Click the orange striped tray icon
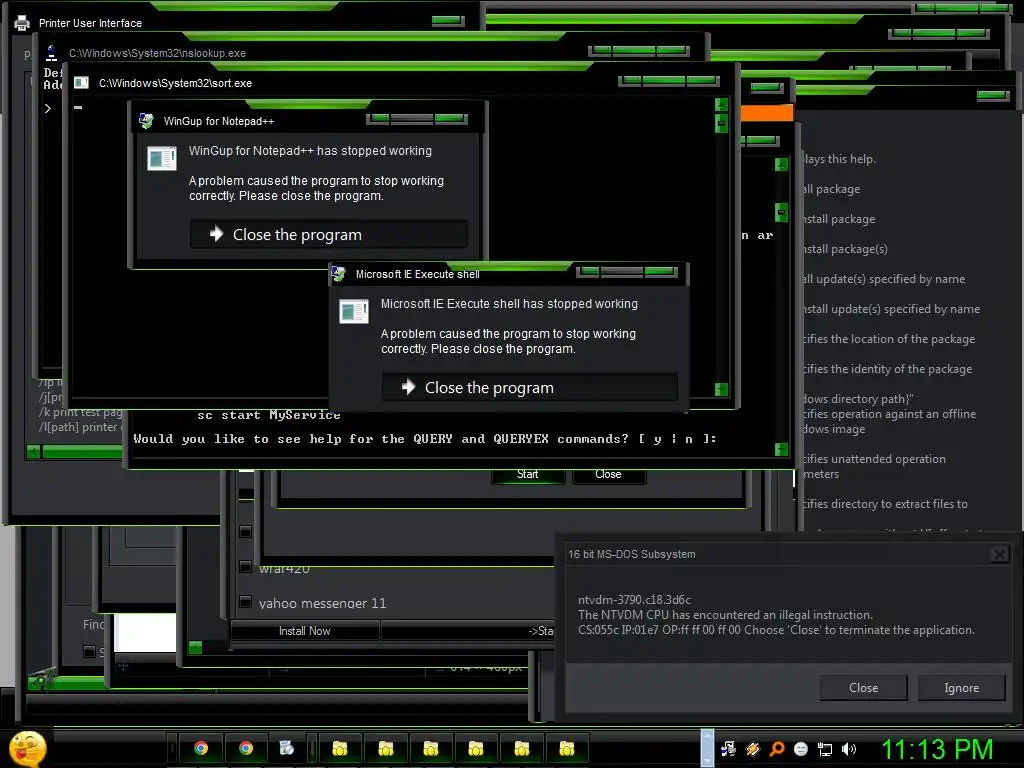 point(752,749)
